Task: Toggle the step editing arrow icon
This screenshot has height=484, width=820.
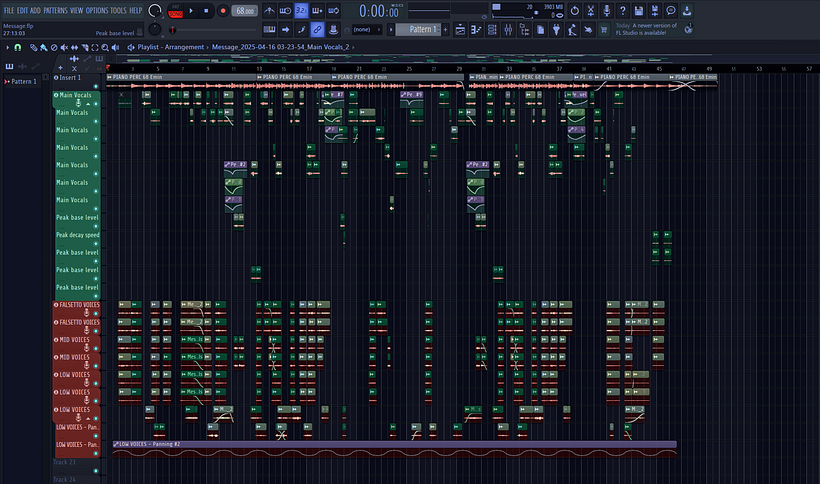Action: point(285,30)
